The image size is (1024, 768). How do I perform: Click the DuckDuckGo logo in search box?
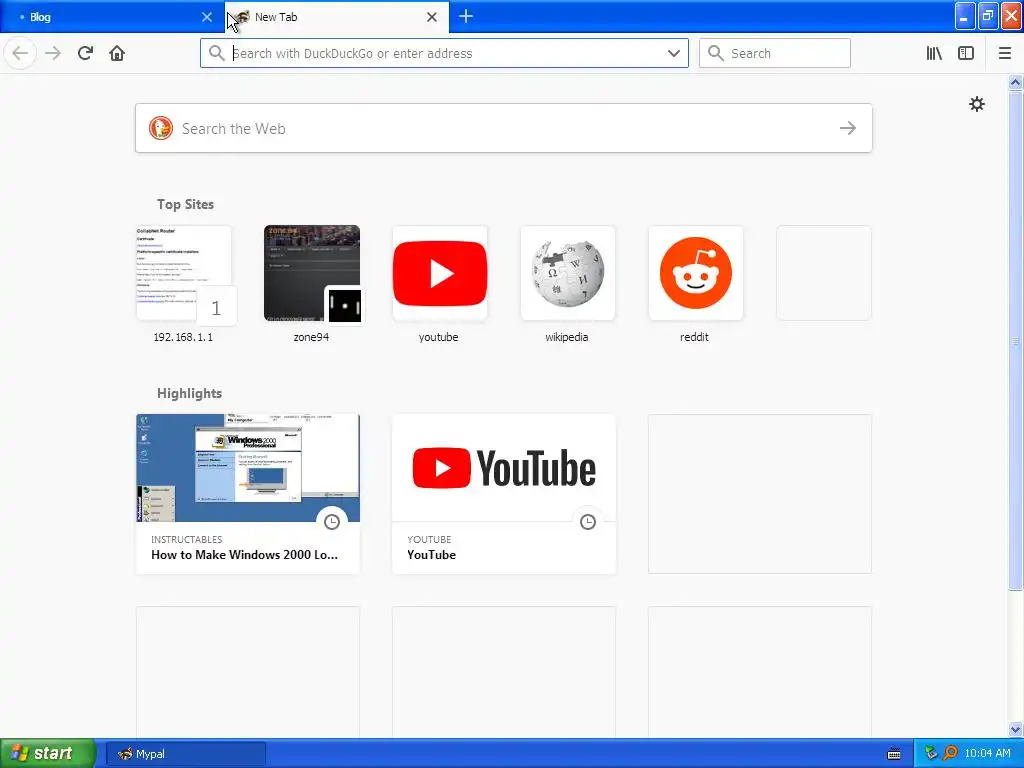(x=161, y=128)
